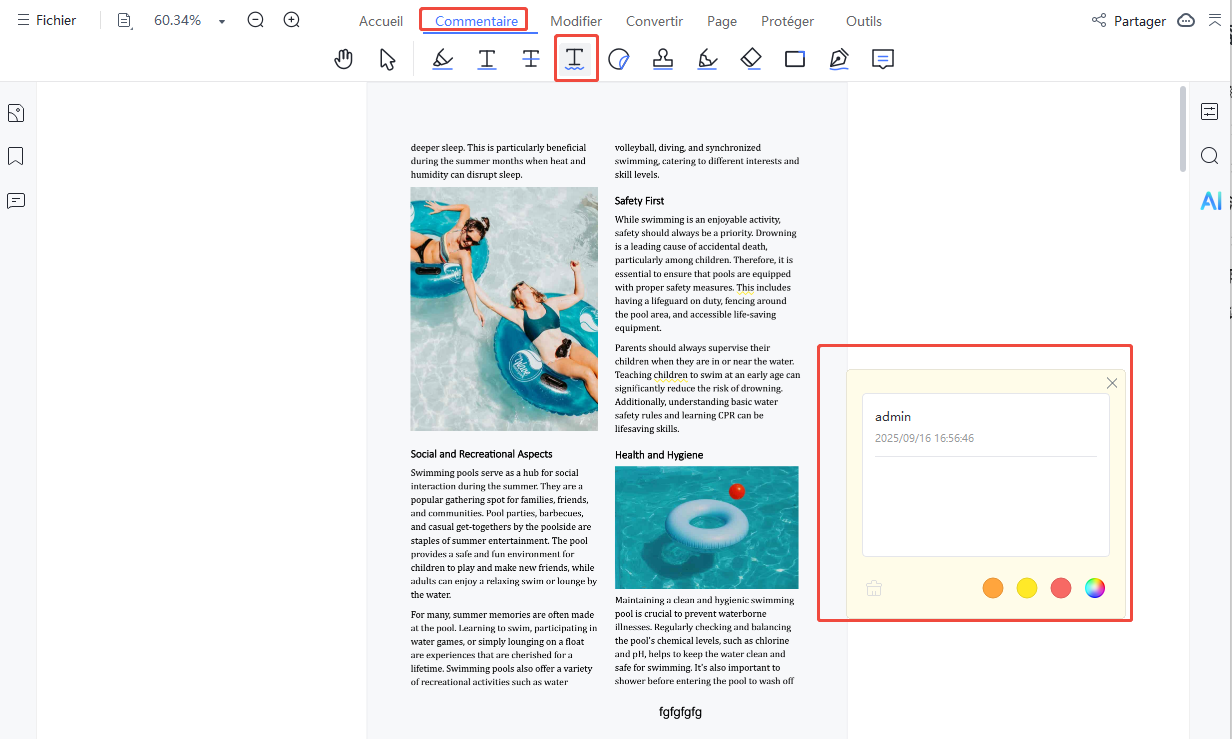Select the Highlight text tool

coord(443,59)
